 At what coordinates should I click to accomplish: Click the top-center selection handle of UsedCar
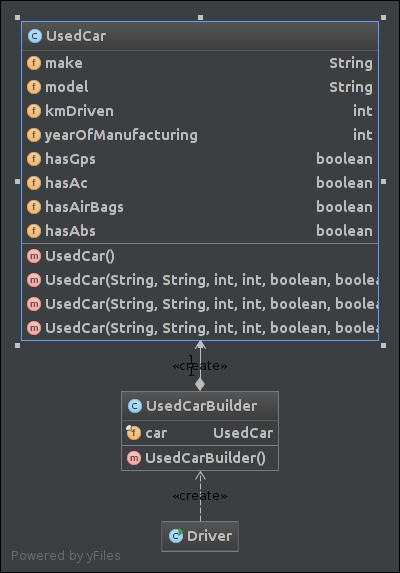click(200, 17)
